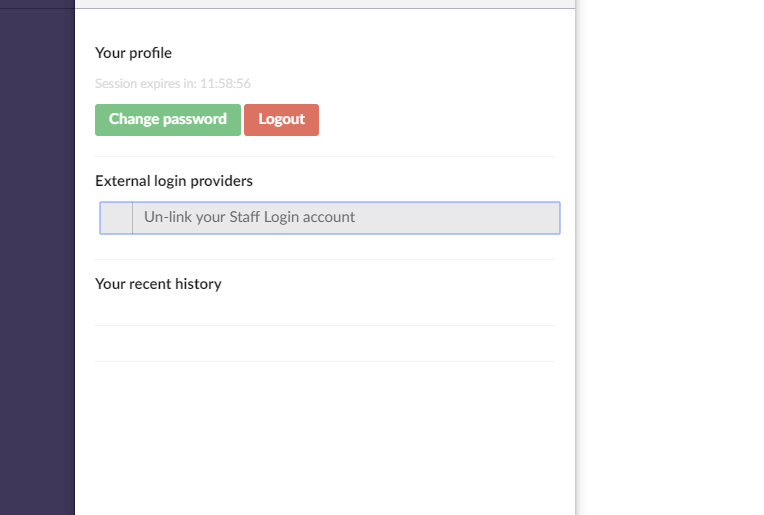Click the second empty row under recent history
This screenshot has height=515, width=764.
coord(325,344)
